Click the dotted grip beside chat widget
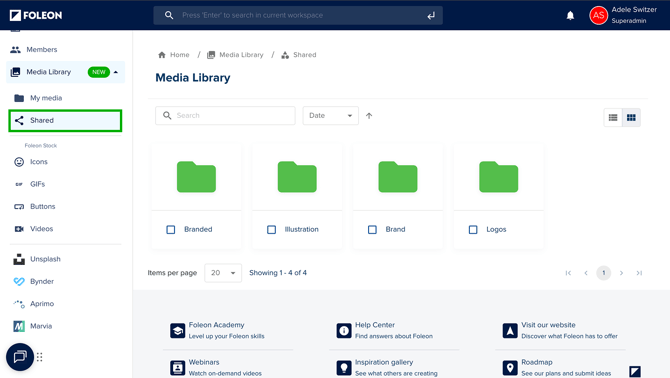 [39, 357]
